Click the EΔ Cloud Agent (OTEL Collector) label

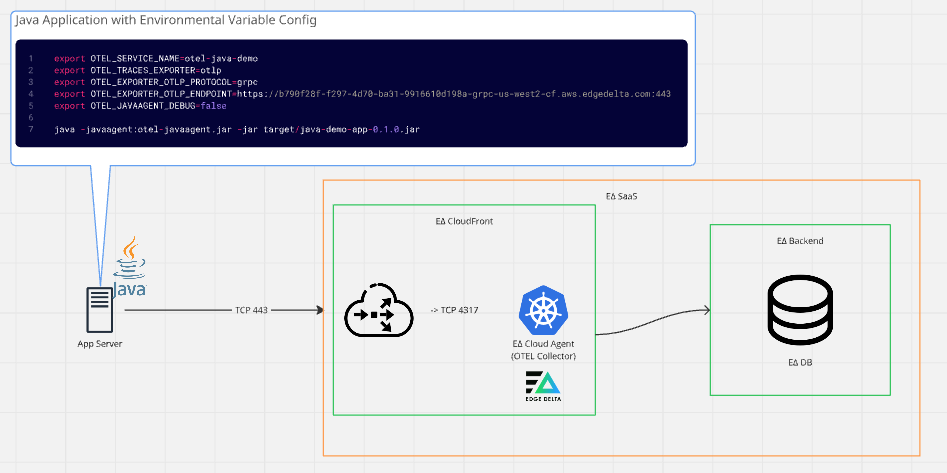coord(543,350)
